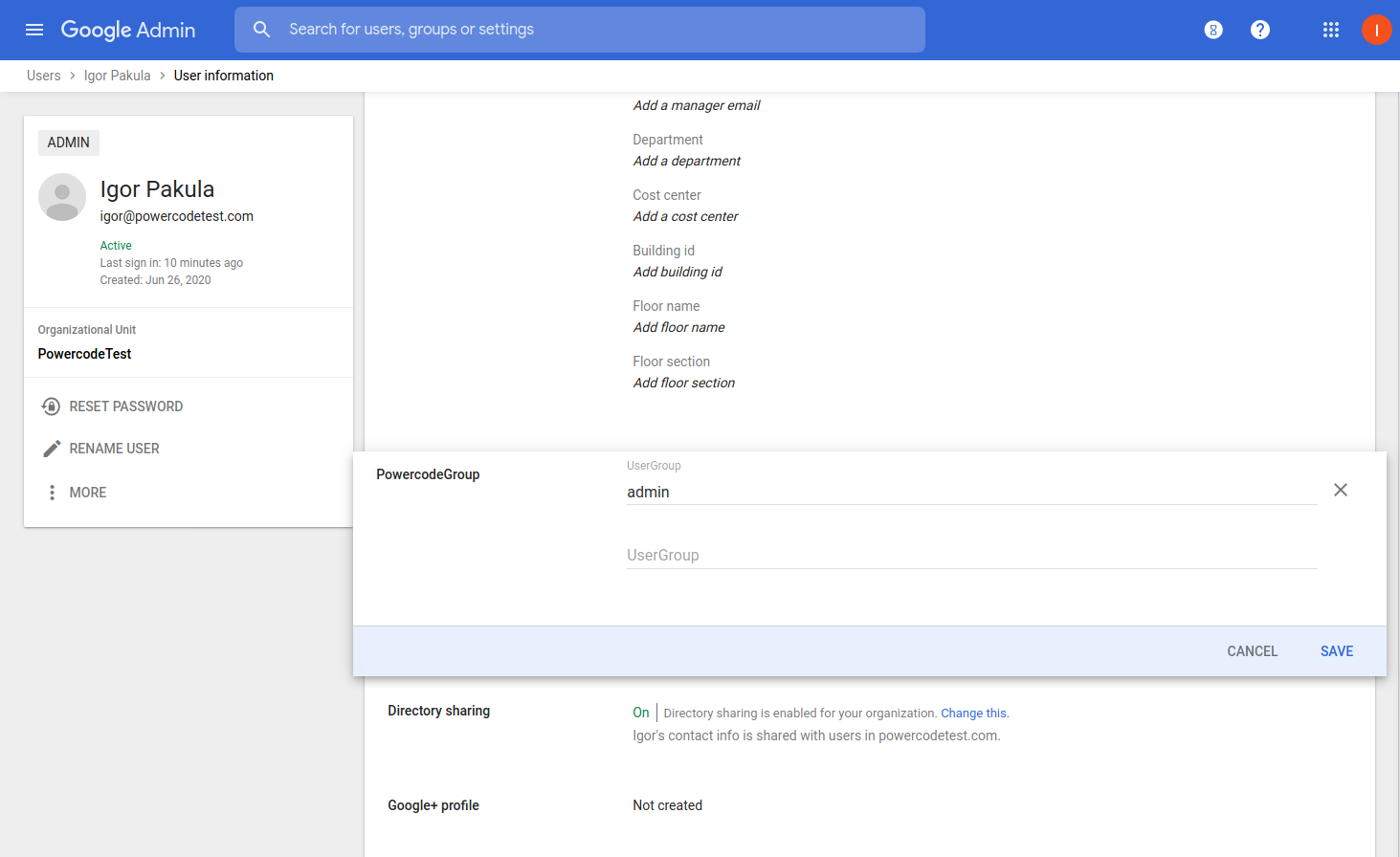The height and width of the screenshot is (857, 1400).
Task: Click the Cost center label
Action: pyautogui.click(x=667, y=195)
